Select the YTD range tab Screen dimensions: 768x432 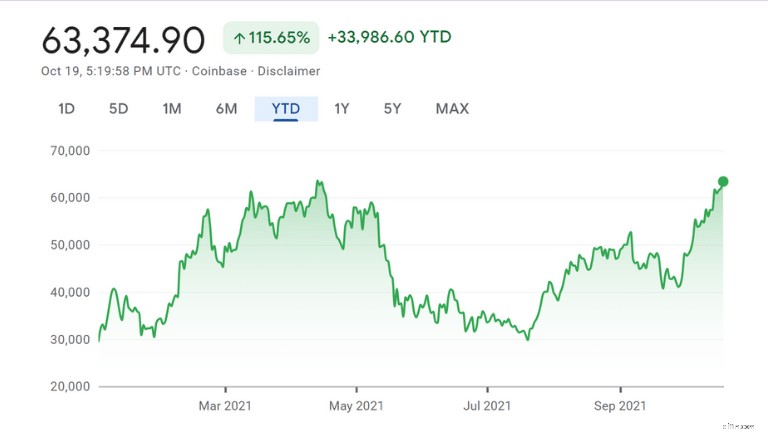coord(286,109)
